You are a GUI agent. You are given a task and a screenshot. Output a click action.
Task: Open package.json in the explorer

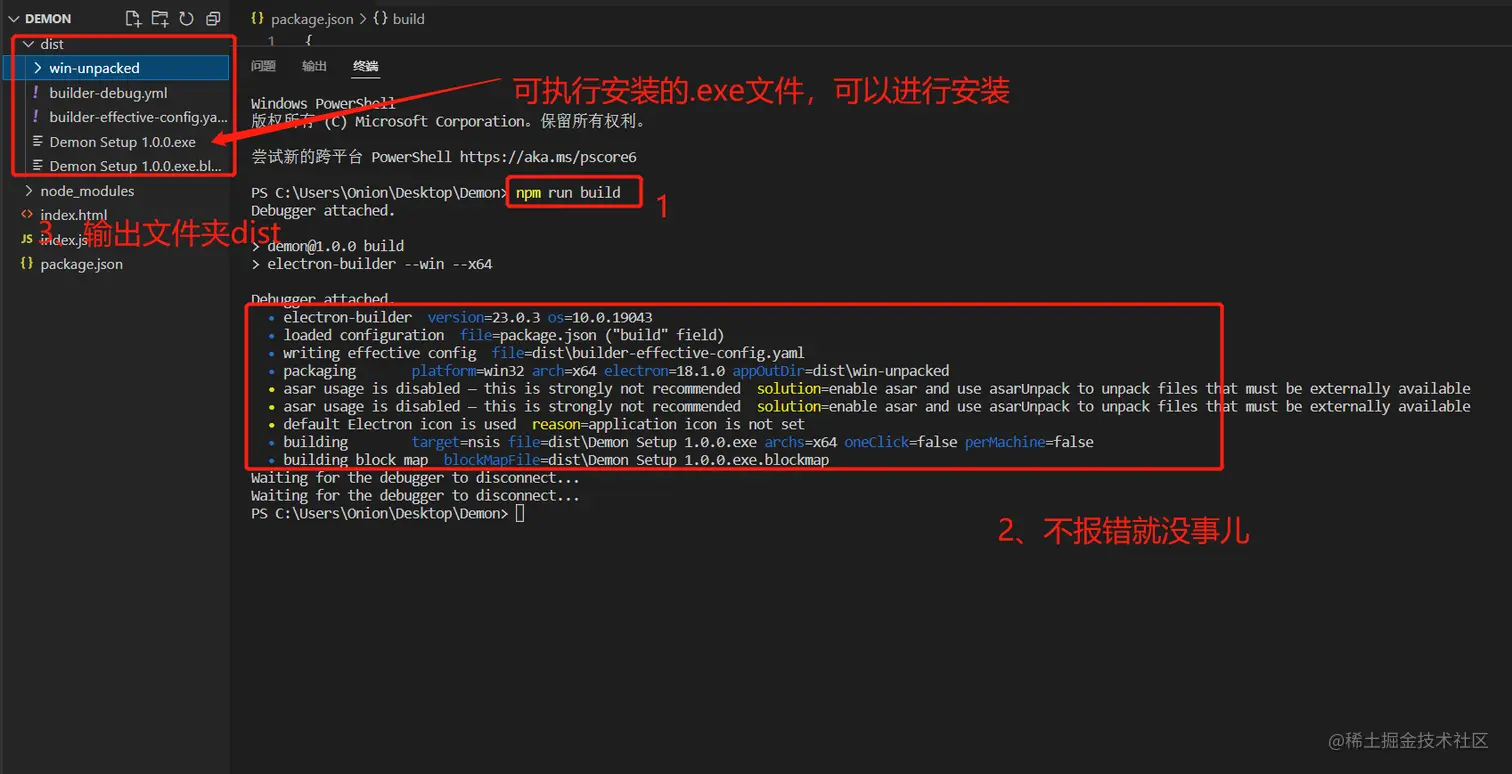82,264
